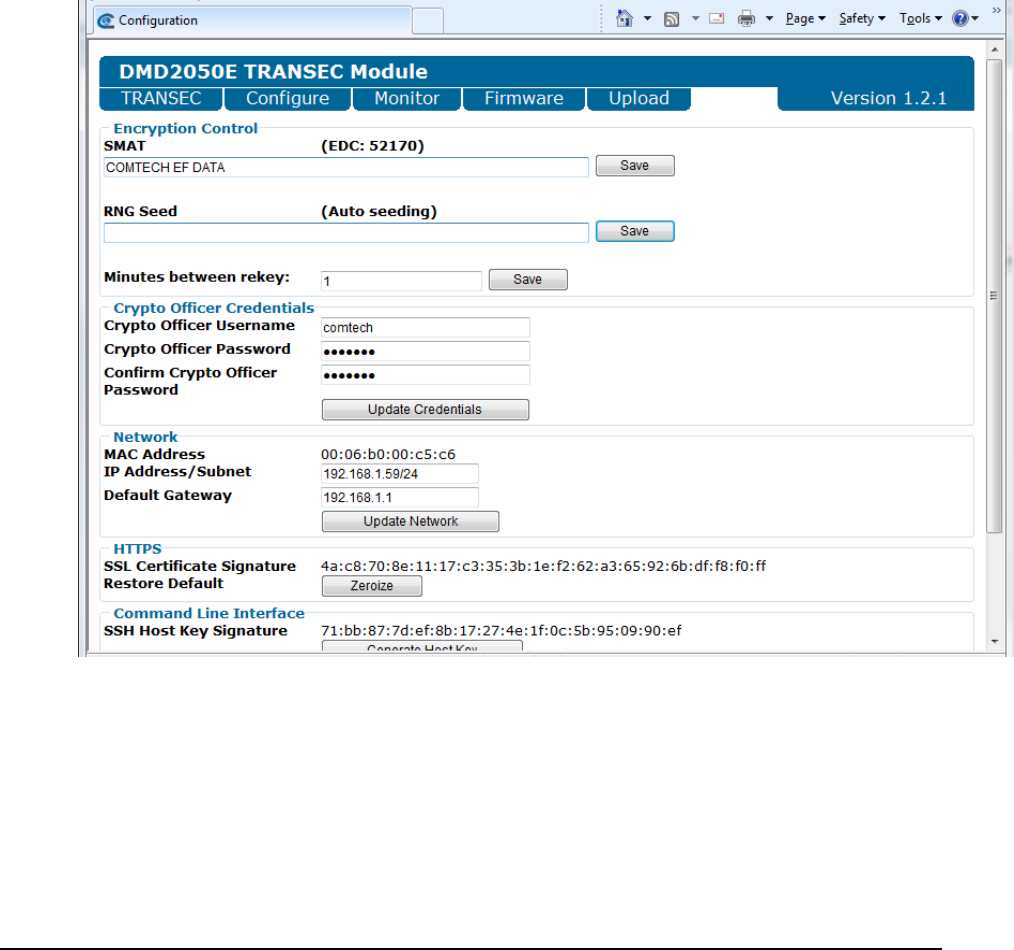The width and height of the screenshot is (1014, 950).
Task: Click the Crypto Officer Username field
Action: coord(425,327)
